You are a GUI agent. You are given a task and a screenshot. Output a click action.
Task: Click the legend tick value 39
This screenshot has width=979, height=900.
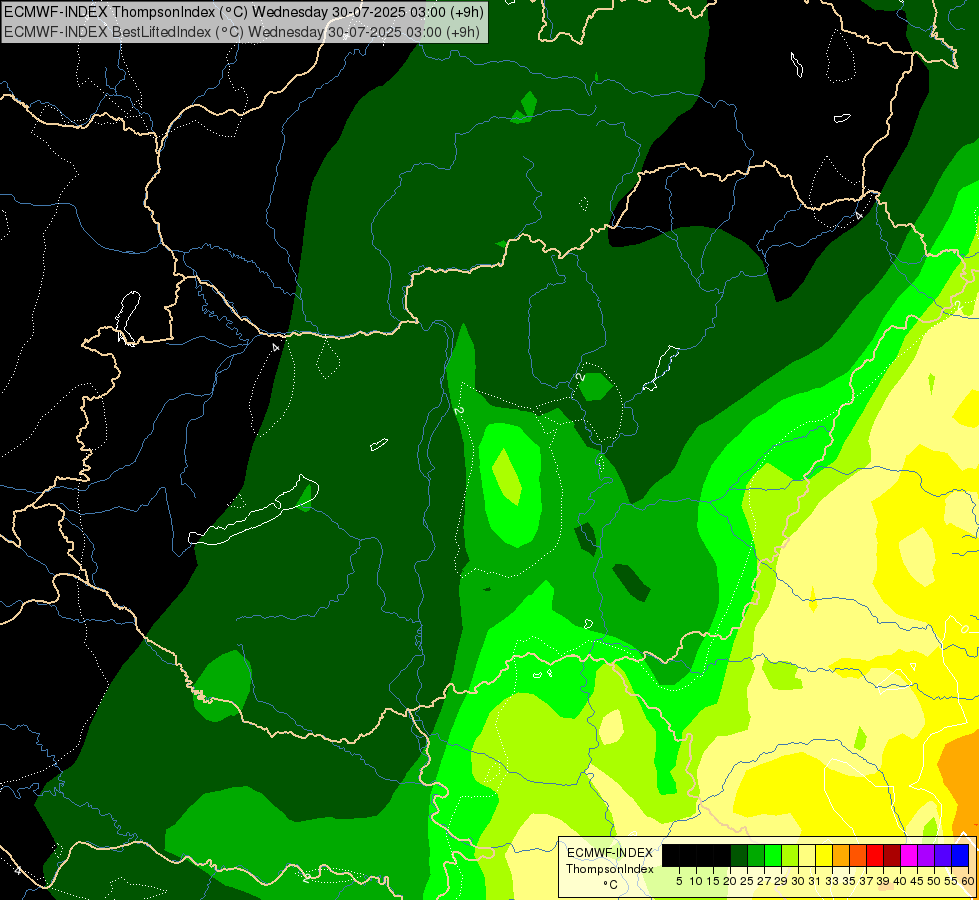point(883,881)
